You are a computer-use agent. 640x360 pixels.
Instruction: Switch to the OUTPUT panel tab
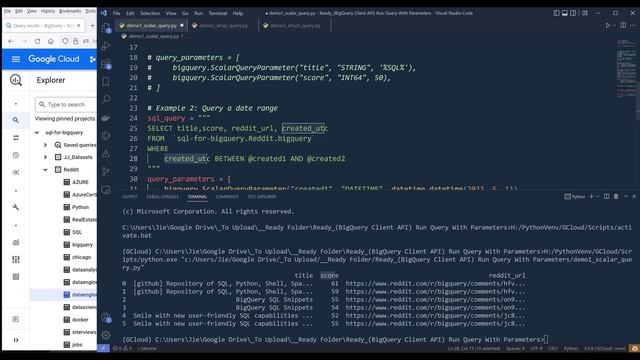(x=130, y=197)
